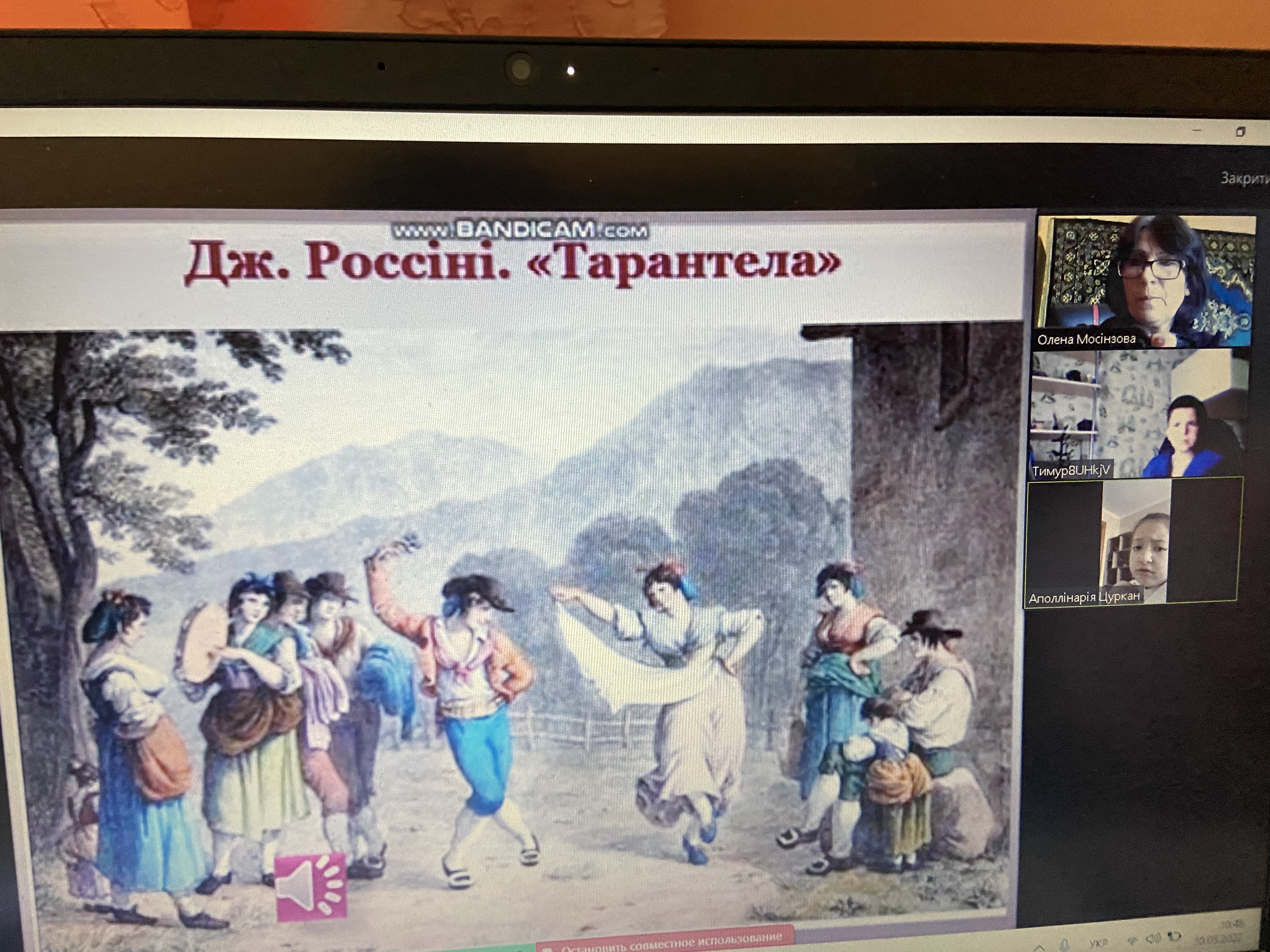Viewport: 1270px width, 952px height.
Task: Click the name label Олена Мосінзова
Action: [1086, 339]
